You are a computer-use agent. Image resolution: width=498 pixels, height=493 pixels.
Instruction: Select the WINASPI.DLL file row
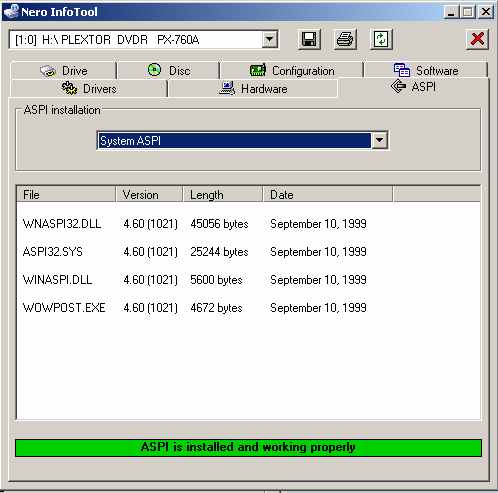click(x=248, y=280)
